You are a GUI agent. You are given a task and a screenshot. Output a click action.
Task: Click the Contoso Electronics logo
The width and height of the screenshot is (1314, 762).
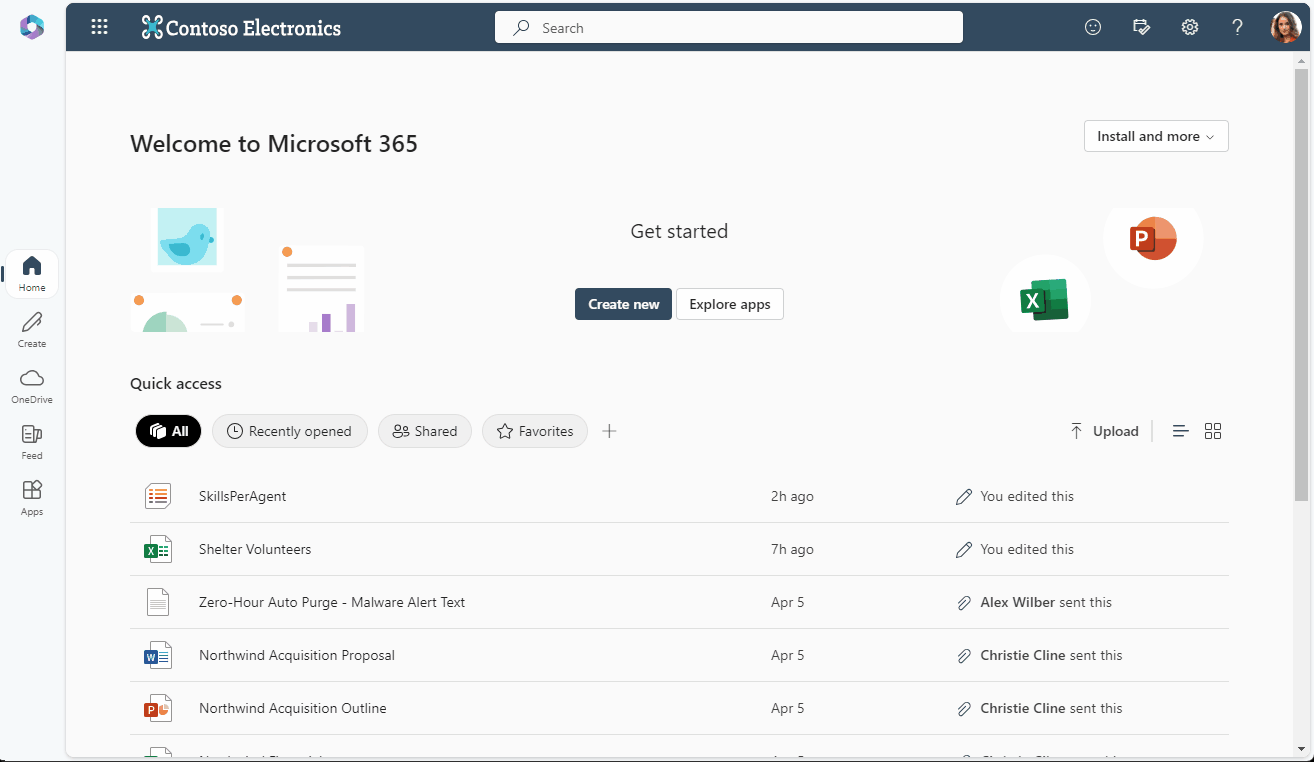pyautogui.click(x=241, y=28)
